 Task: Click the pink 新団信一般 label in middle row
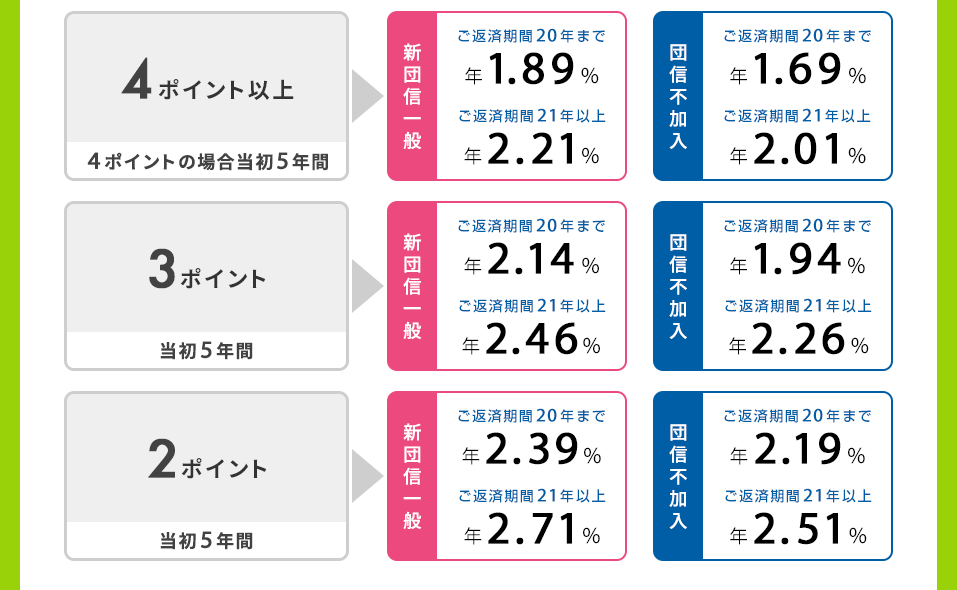[412, 286]
